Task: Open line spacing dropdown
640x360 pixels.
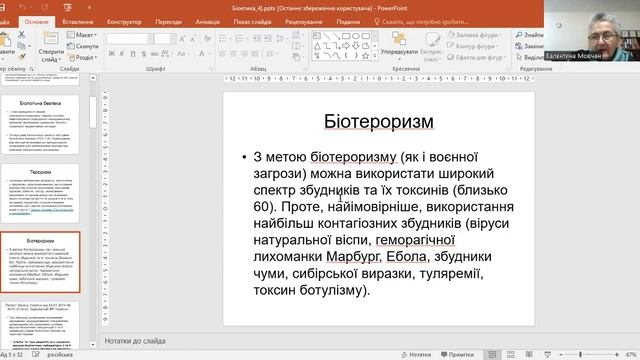Action: [x=282, y=39]
